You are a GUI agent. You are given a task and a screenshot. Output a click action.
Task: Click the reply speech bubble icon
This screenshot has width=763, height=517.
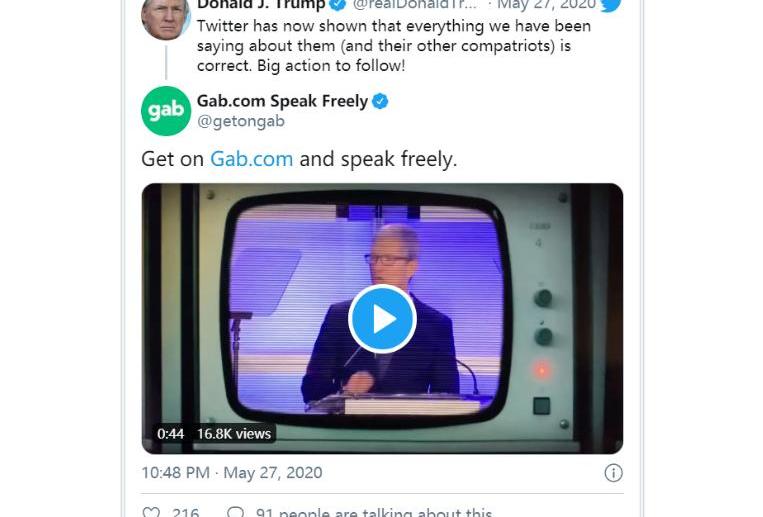tap(235, 512)
